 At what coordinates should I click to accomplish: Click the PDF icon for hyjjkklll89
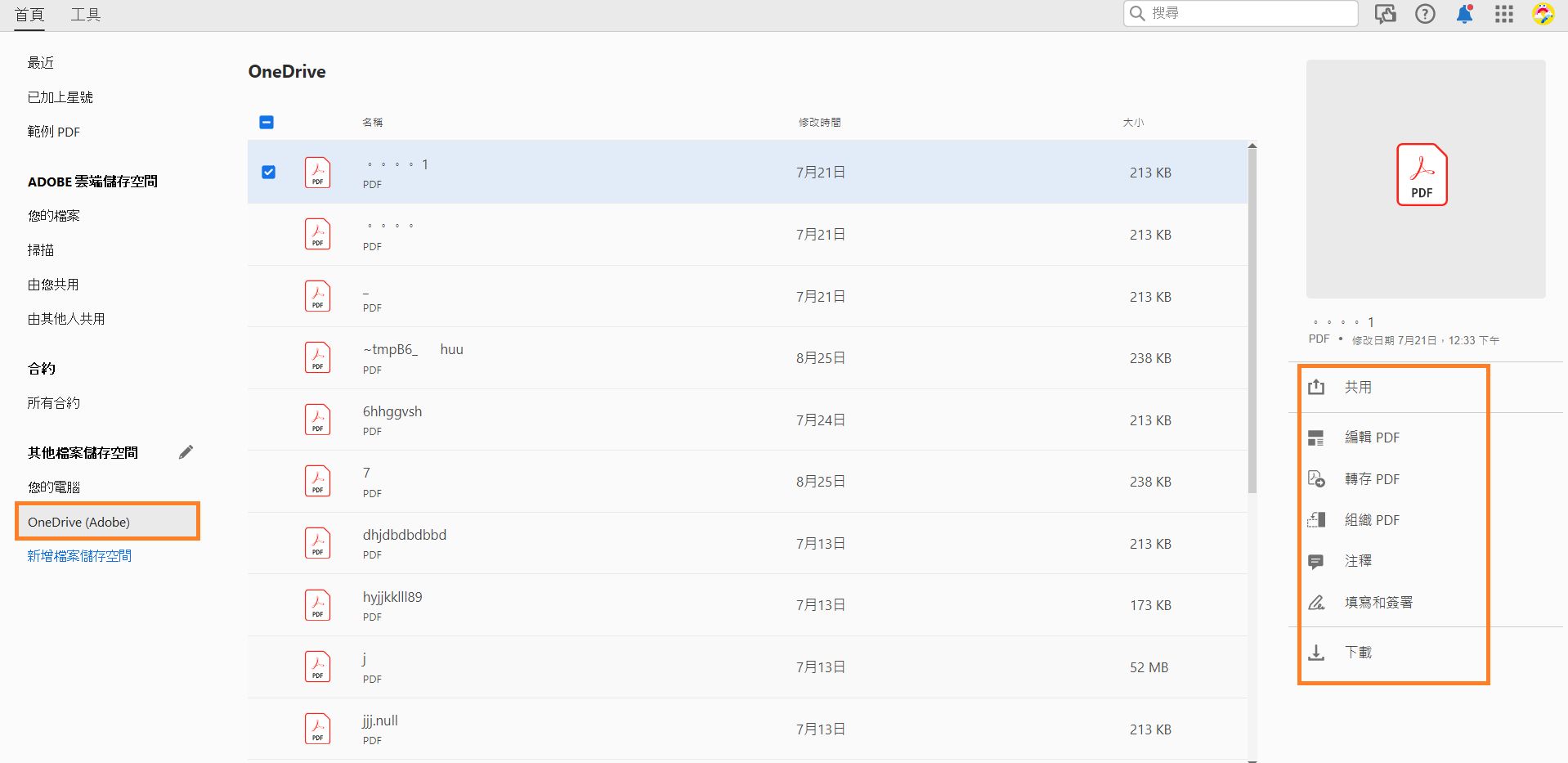coord(317,605)
